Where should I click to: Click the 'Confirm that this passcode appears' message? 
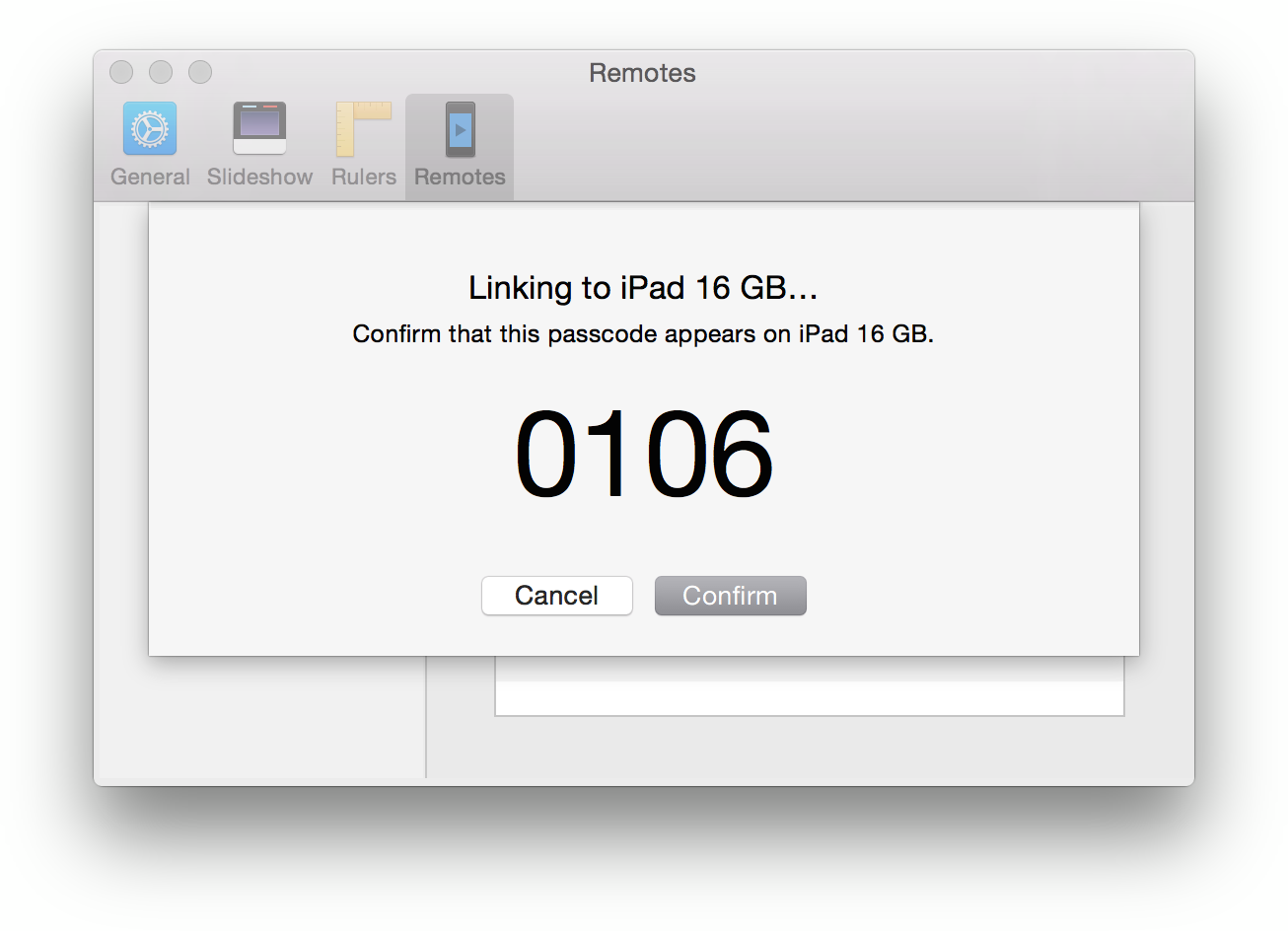pyautogui.click(x=643, y=334)
